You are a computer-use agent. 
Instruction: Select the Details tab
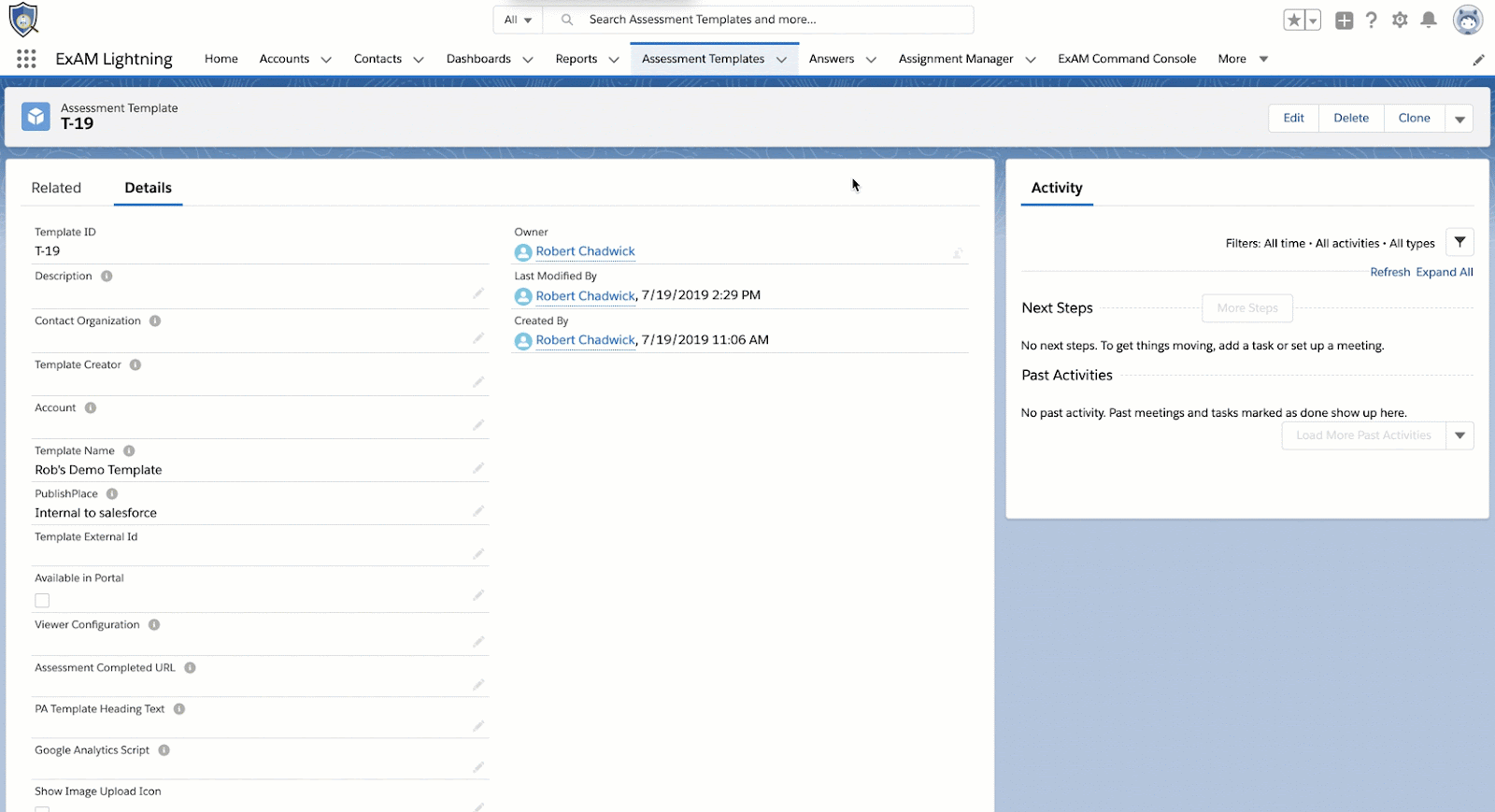pos(149,188)
